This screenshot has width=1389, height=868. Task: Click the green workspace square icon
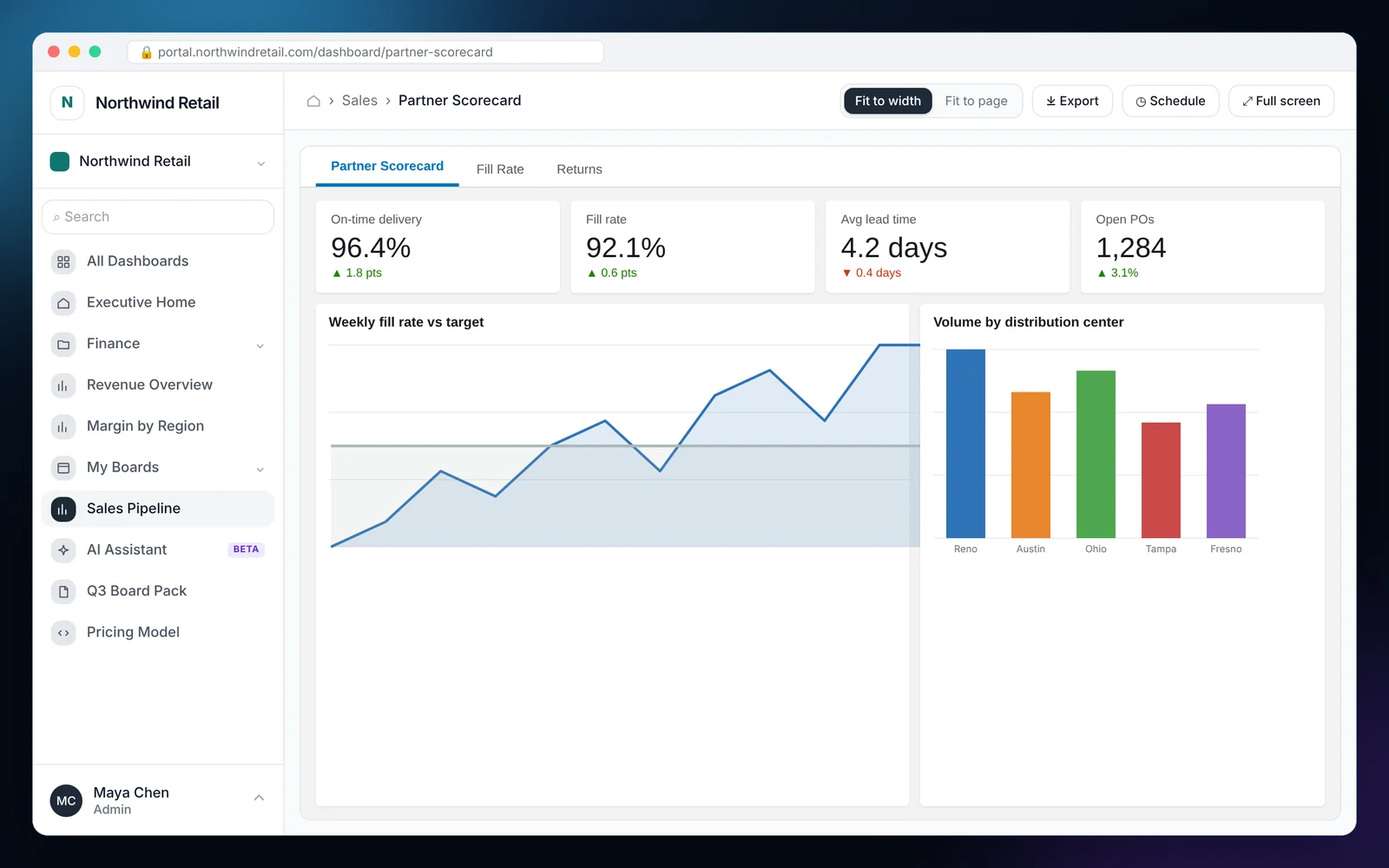tap(60, 161)
